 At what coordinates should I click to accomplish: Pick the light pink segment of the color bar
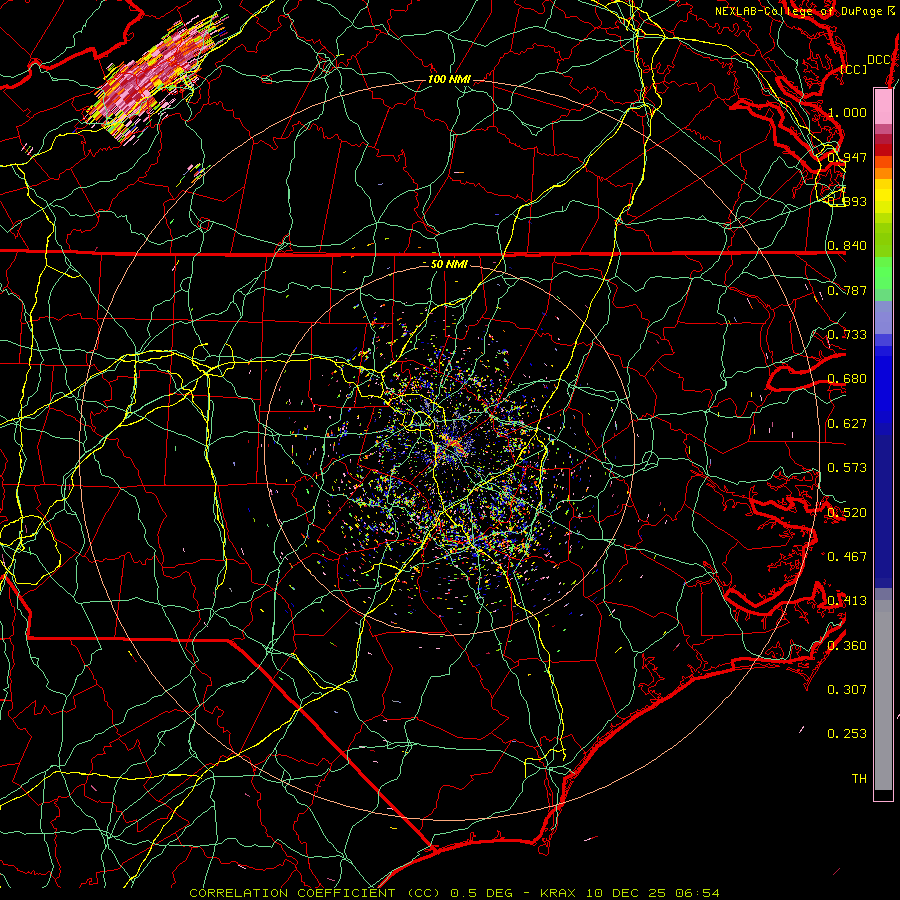point(883,107)
